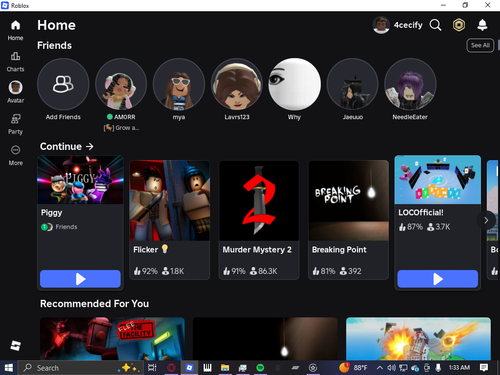Open the Charts sidebar item
This screenshot has height=375, width=500.
(15, 62)
